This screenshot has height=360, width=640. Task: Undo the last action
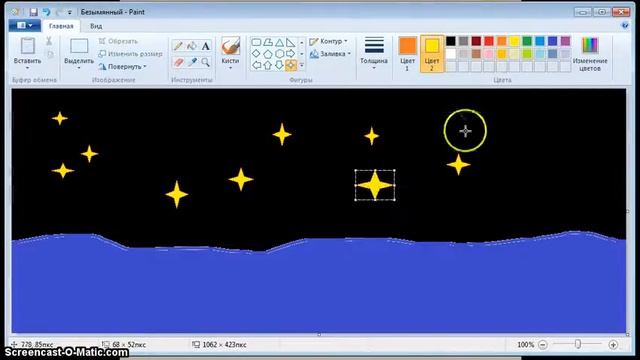[x=46, y=12]
